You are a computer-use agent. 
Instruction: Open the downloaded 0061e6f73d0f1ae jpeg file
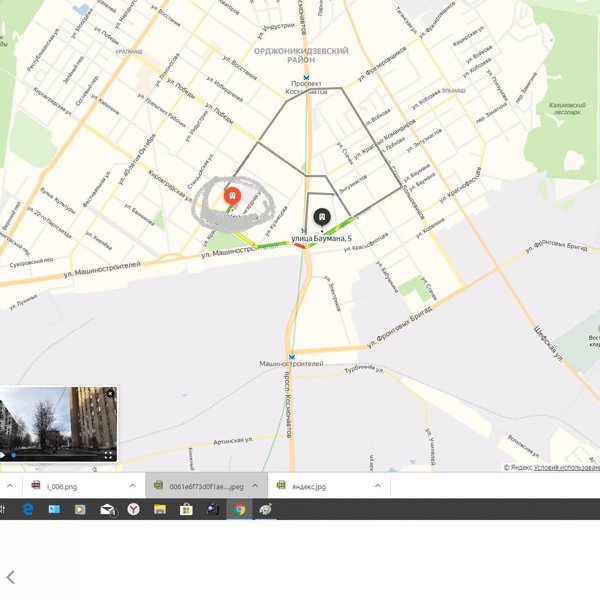(x=198, y=486)
